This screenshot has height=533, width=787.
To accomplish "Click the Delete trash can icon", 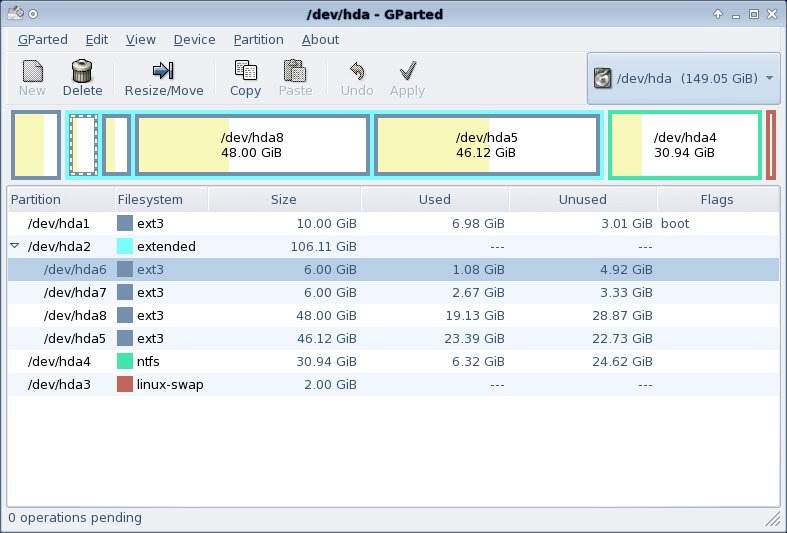I will [x=82, y=71].
